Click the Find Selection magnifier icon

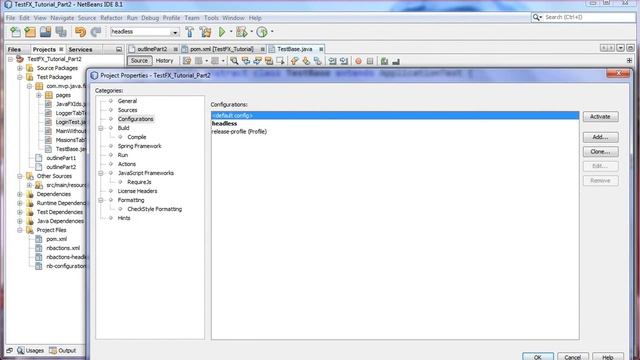[x=234, y=61]
